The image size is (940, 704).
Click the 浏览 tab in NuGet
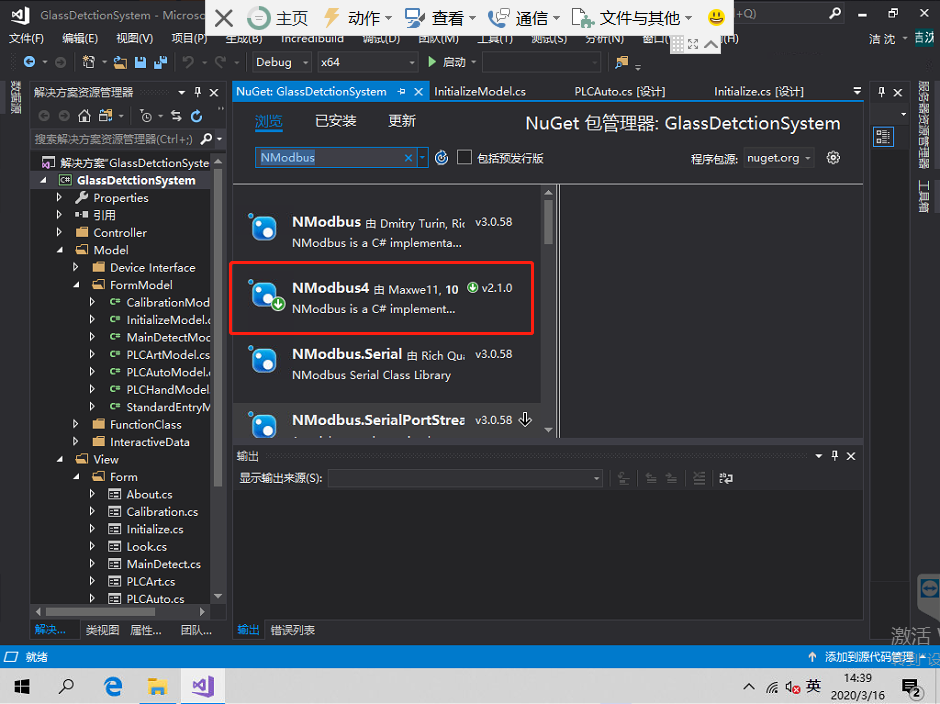[x=269, y=121]
